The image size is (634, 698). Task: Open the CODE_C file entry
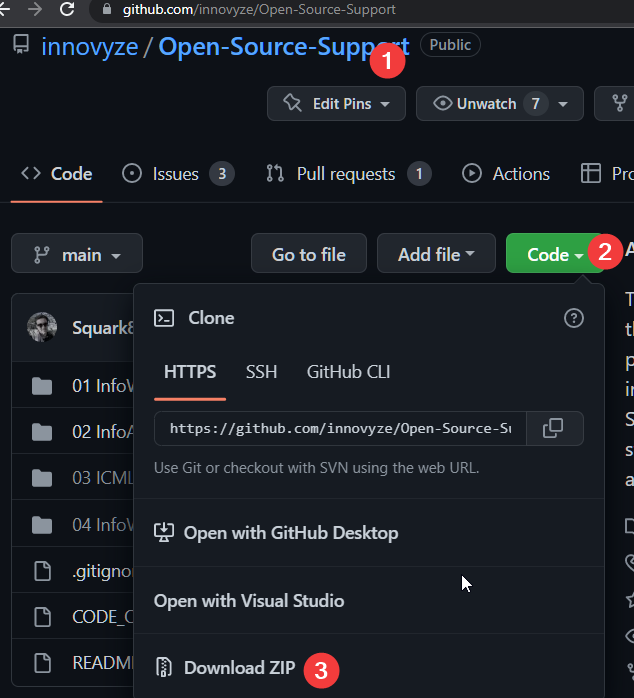[x=103, y=617]
